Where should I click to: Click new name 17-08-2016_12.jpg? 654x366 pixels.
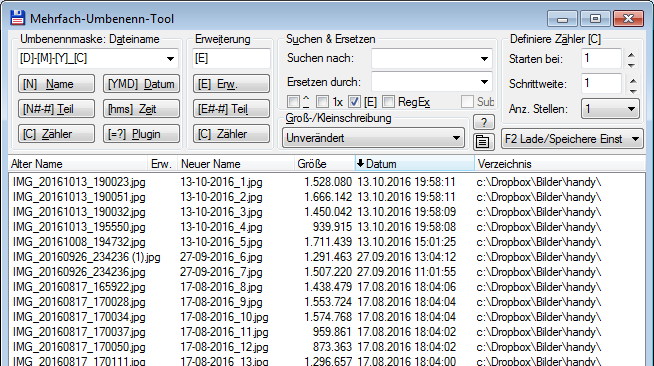click(x=224, y=347)
